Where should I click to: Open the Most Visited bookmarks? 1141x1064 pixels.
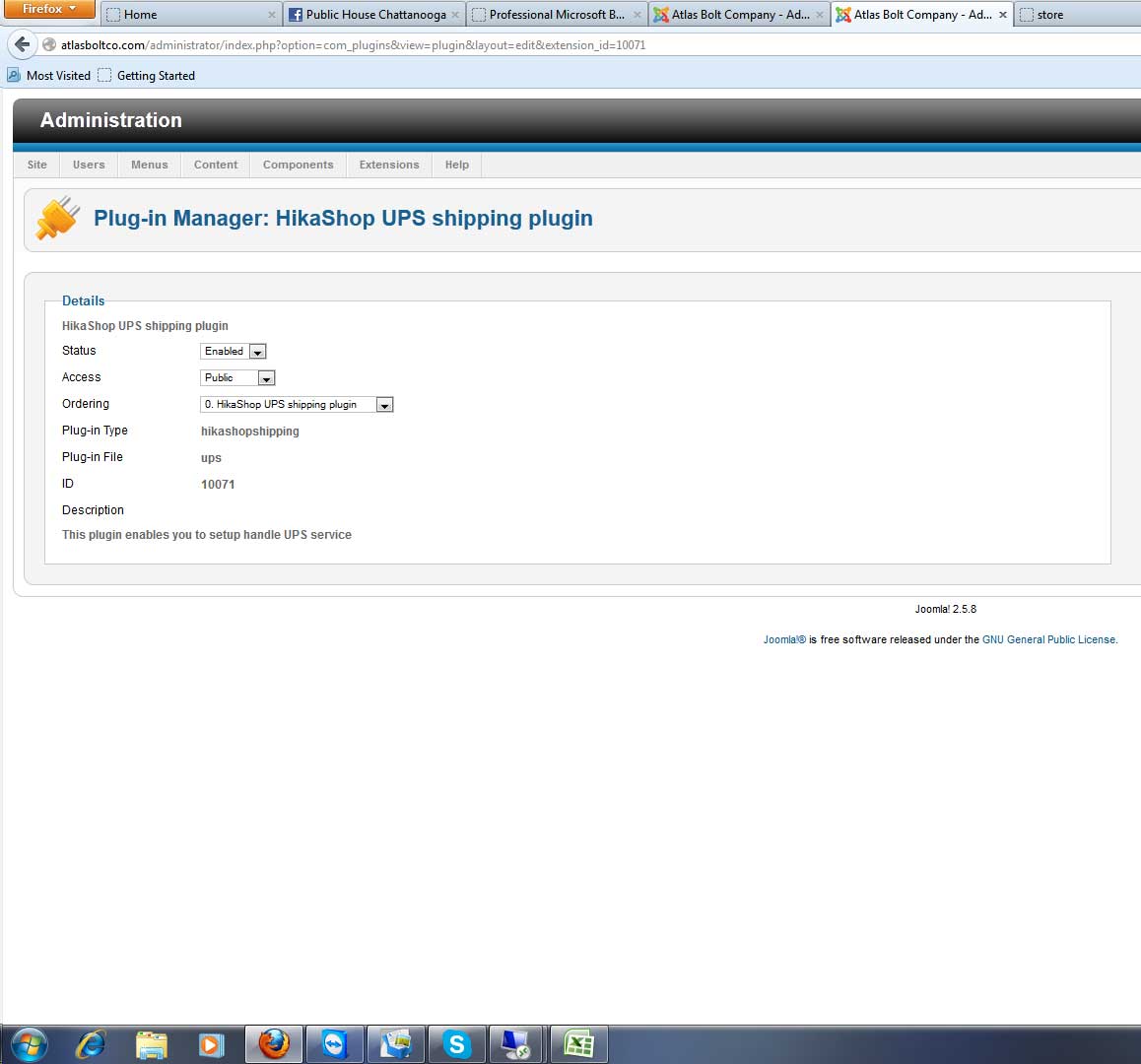coord(48,76)
